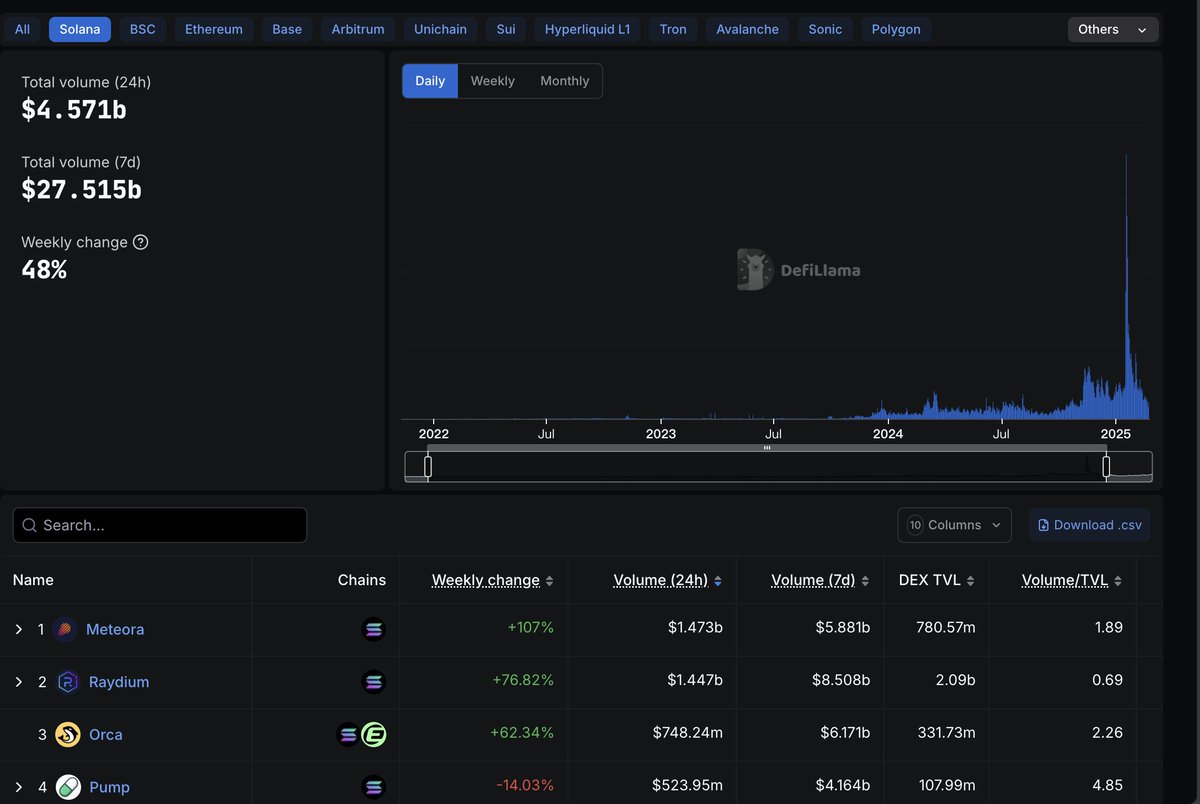Click the Download .csv button
1200x804 pixels.
coord(1089,524)
